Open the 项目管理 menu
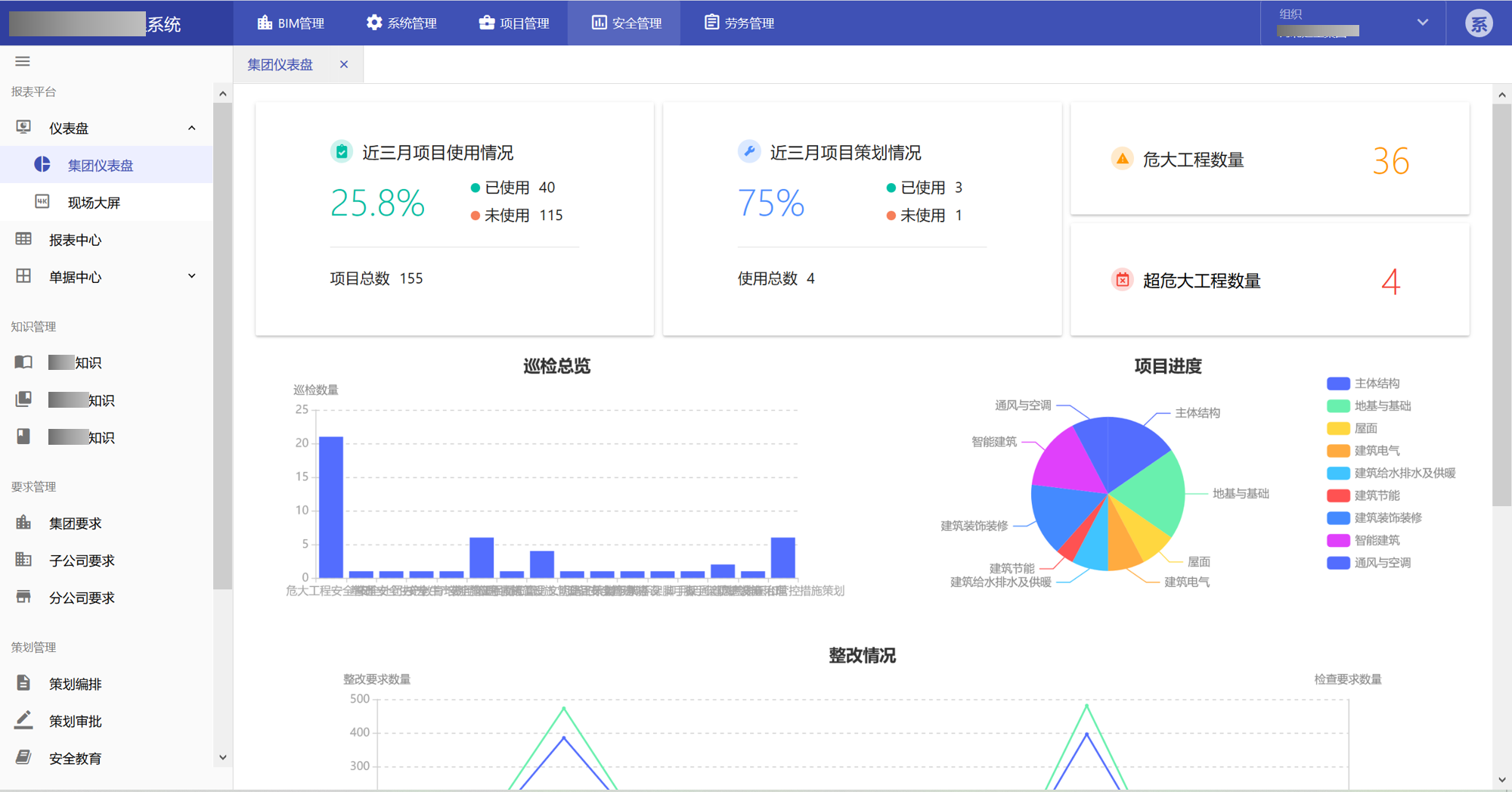The image size is (1512, 792). click(x=514, y=23)
